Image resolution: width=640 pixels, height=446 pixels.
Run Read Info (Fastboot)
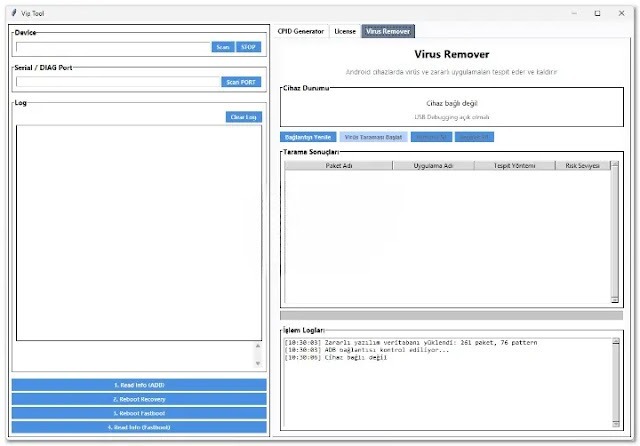click(139, 427)
